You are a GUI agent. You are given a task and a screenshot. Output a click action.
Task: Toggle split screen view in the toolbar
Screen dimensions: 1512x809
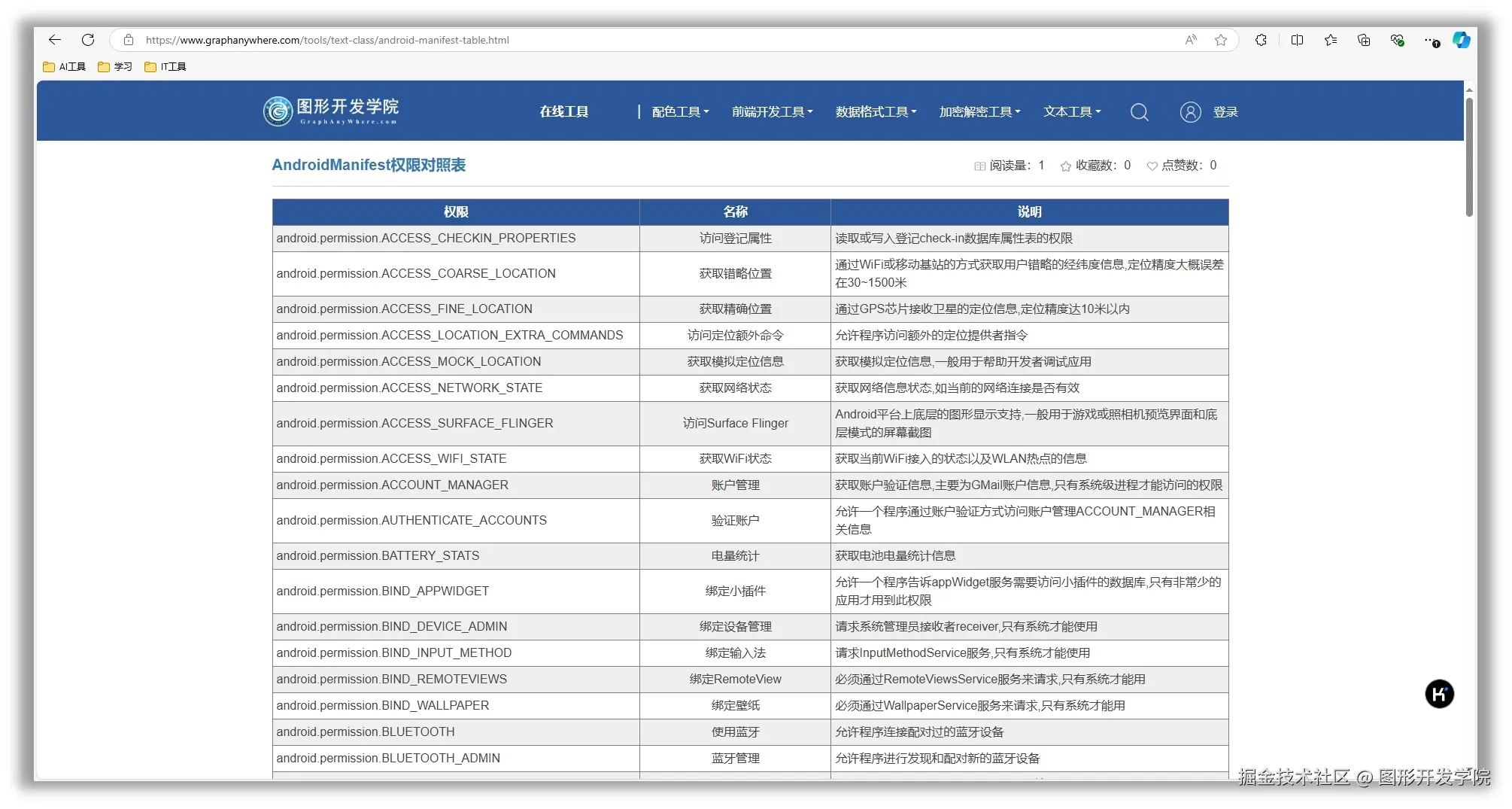point(1297,40)
